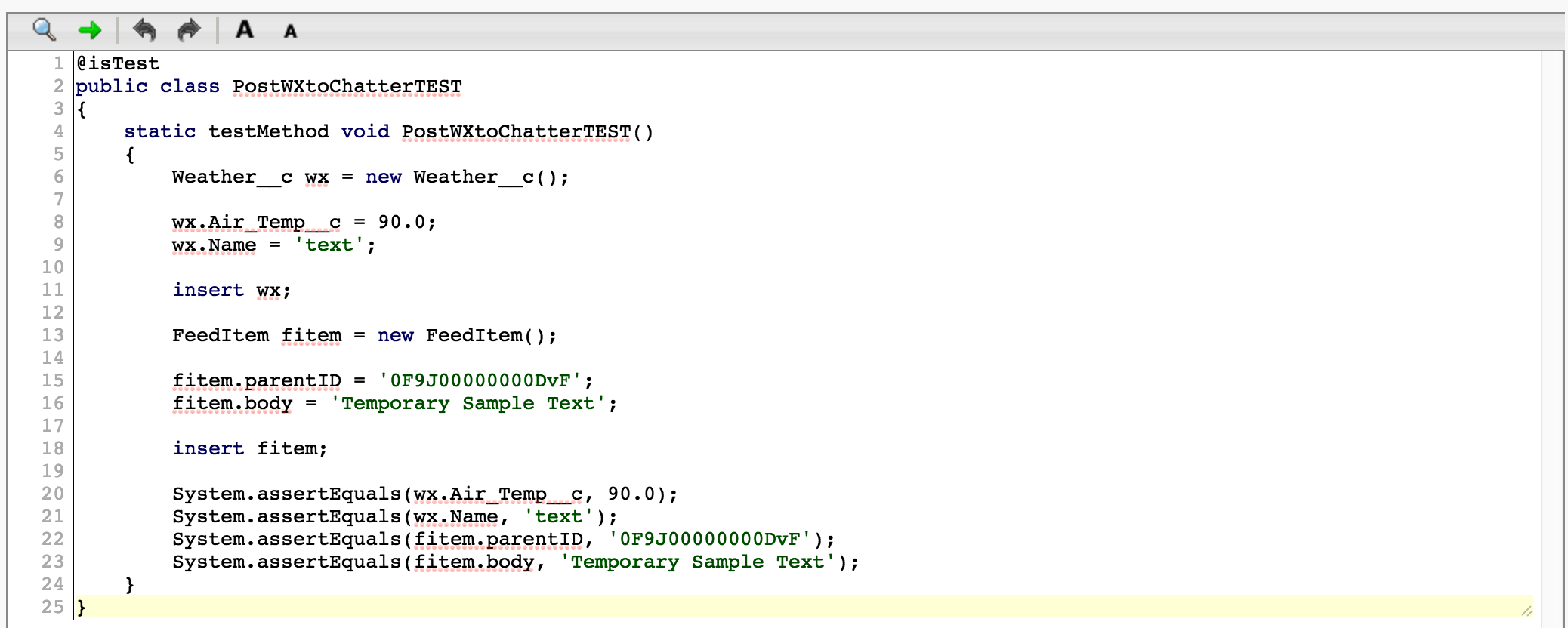
Task: Click the 'text' string on line 9
Action: (x=329, y=245)
